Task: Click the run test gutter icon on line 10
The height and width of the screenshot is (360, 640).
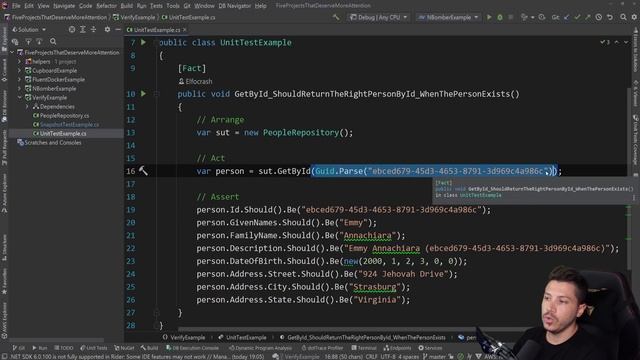Action: tap(143, 94)
